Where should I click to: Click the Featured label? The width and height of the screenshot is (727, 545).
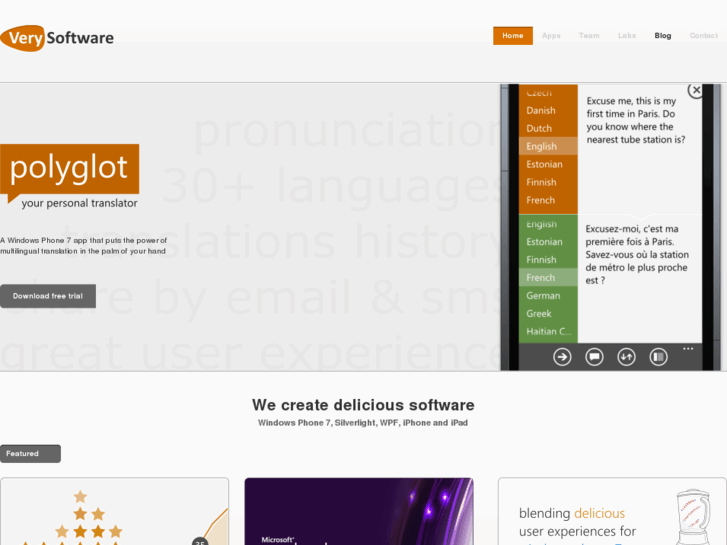click(x=30, y=454)
